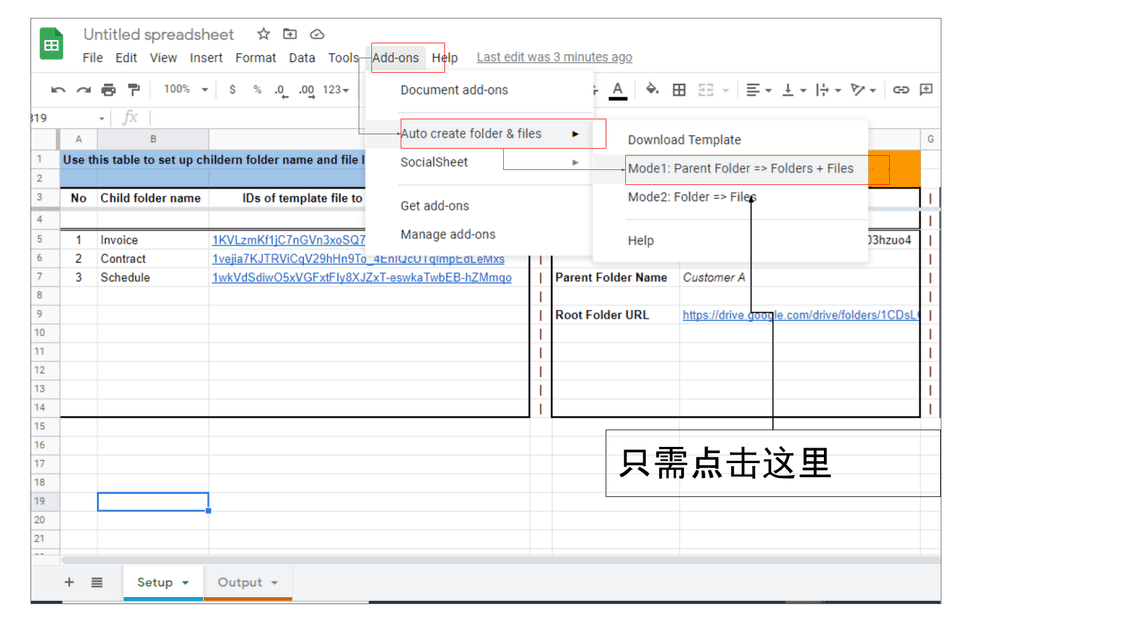Click the Print icon

108,90
